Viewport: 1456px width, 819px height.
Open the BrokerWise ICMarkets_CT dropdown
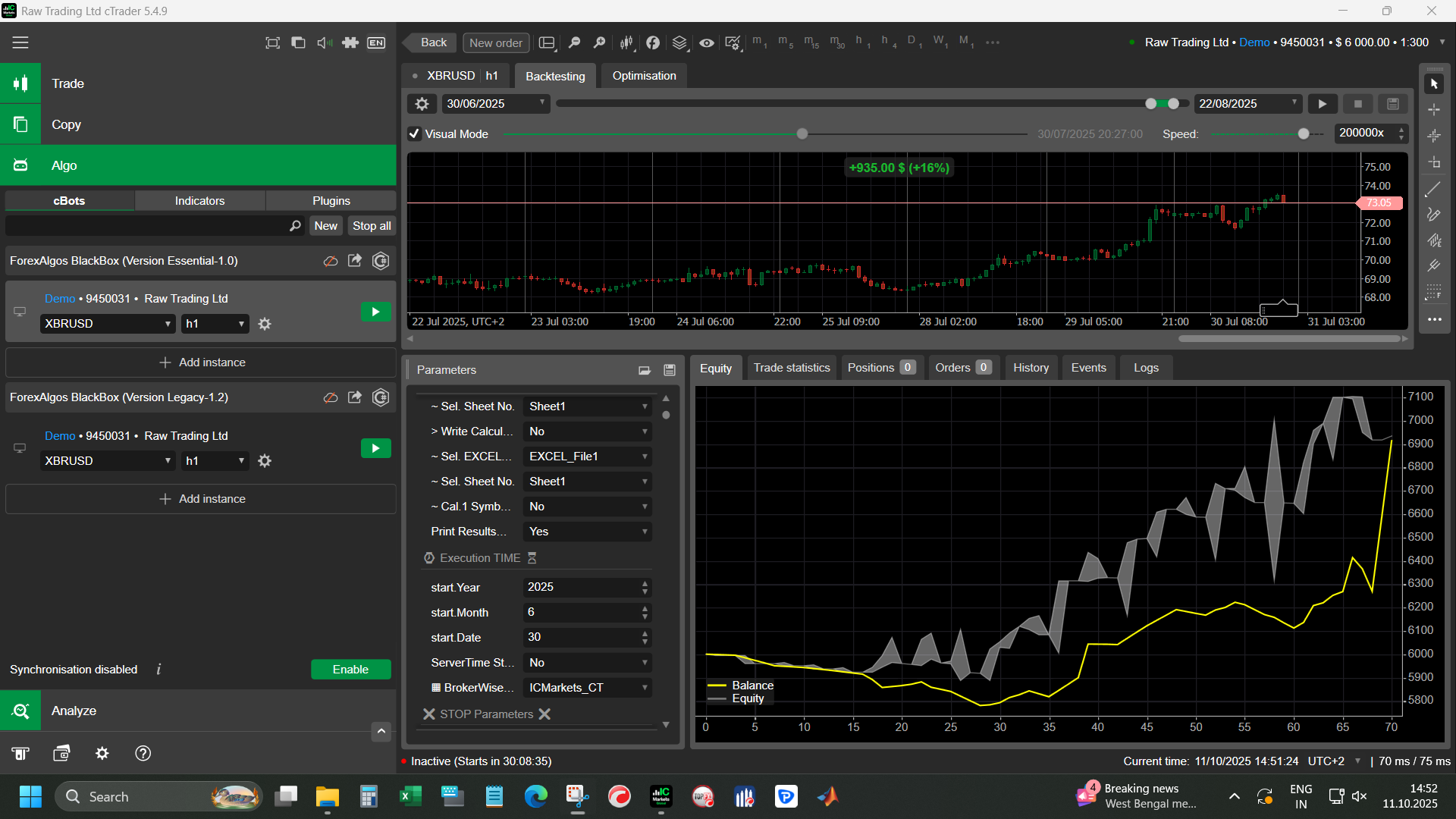coord(588,688)
